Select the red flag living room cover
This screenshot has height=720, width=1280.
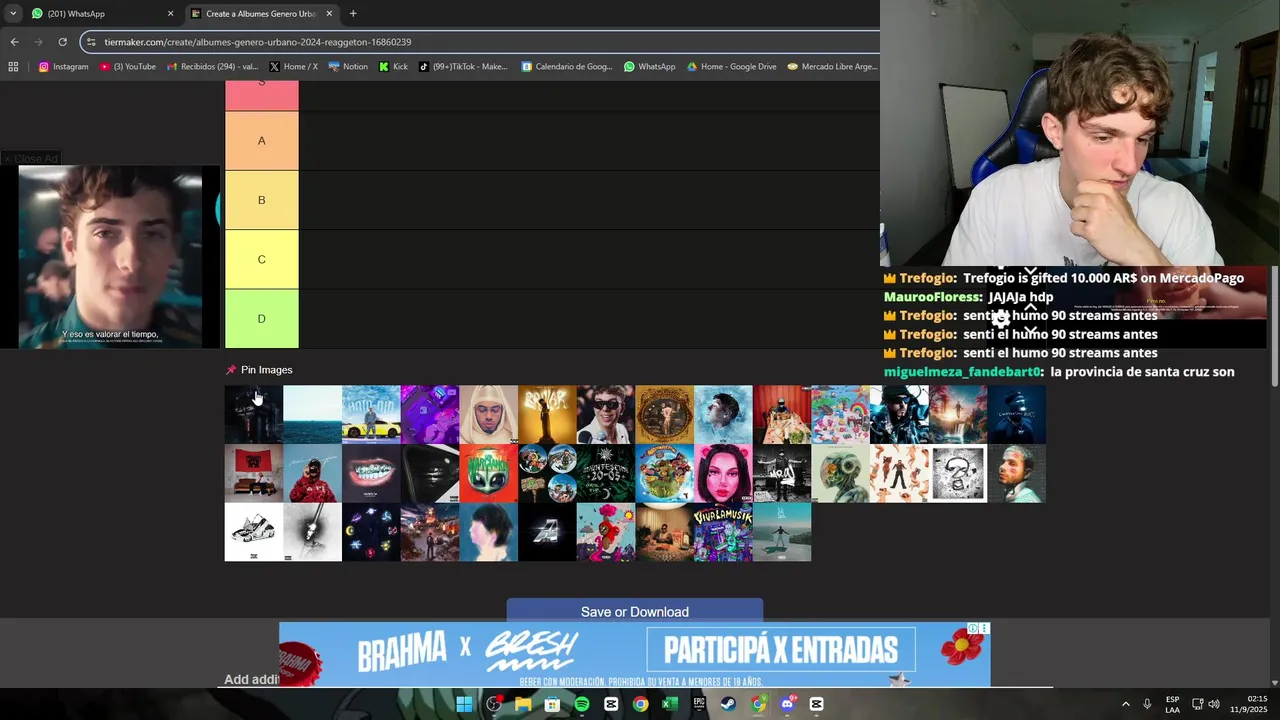tap(253, 473)
